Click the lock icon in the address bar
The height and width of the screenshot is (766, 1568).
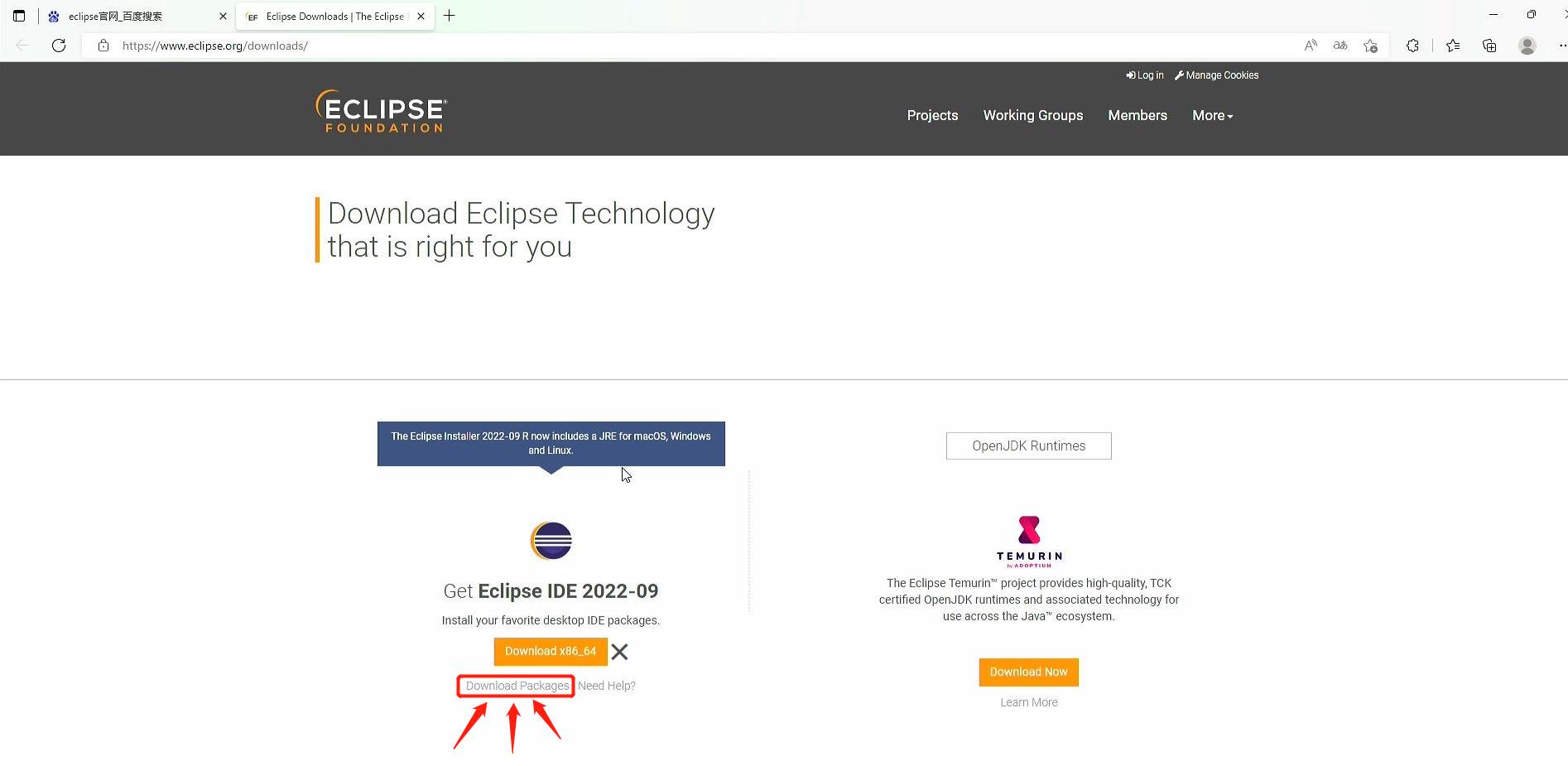(x=103, y=46)
